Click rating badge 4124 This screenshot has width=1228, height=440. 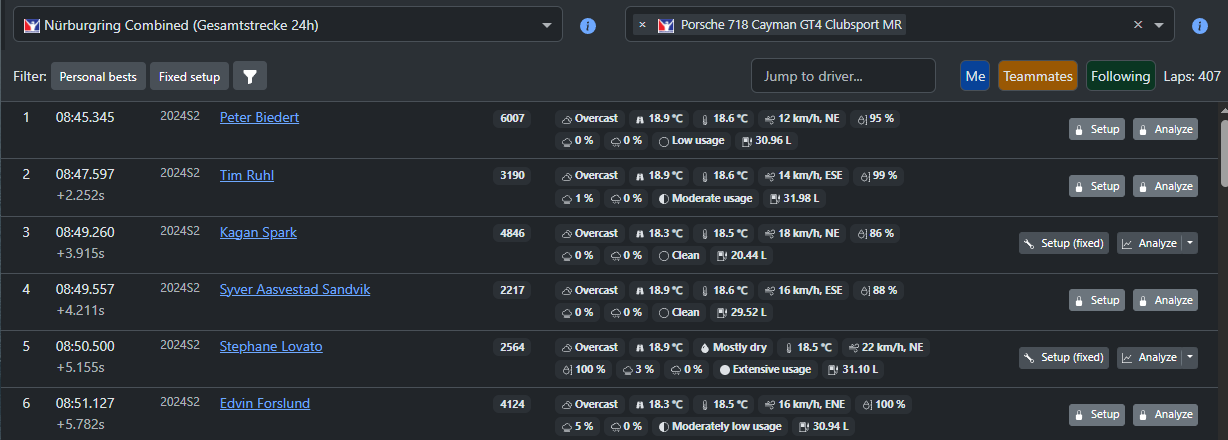512,404
